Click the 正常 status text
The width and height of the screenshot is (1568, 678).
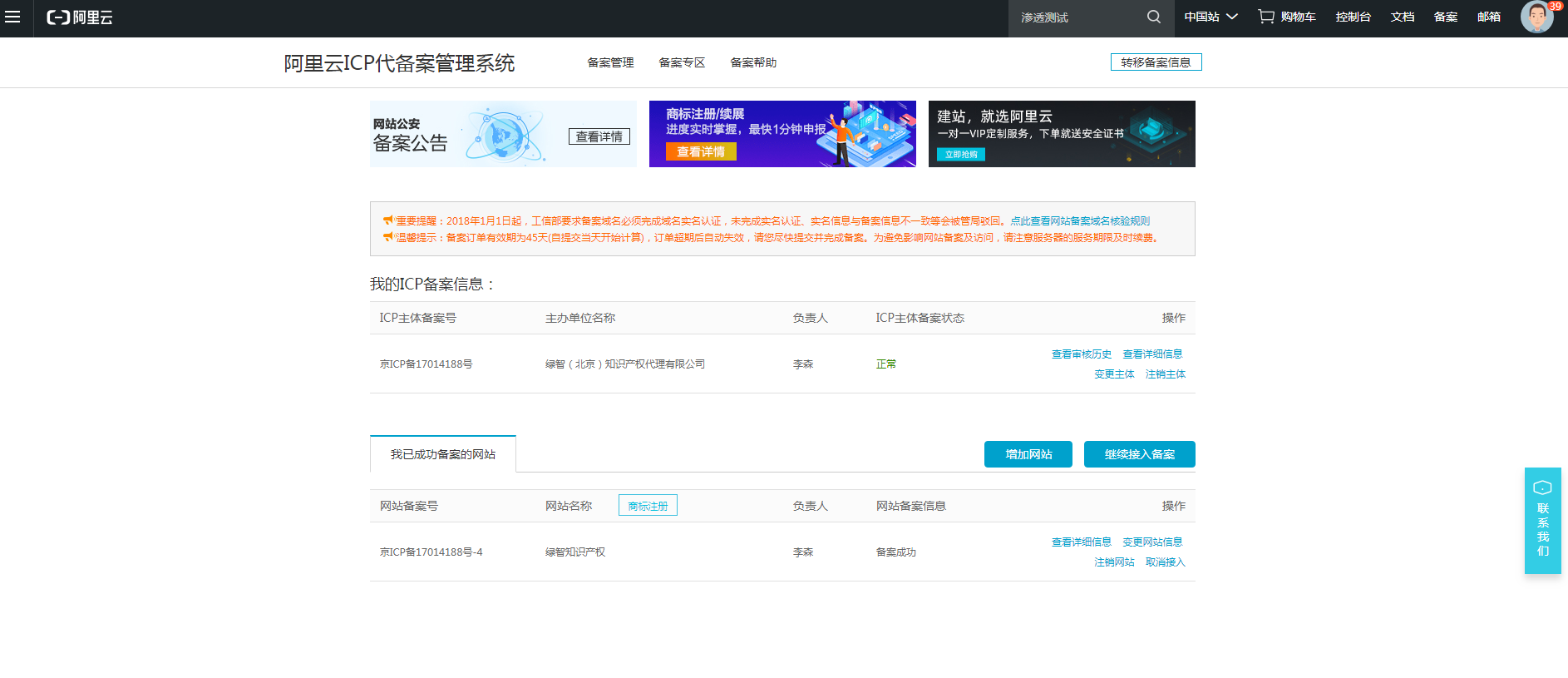886,364
